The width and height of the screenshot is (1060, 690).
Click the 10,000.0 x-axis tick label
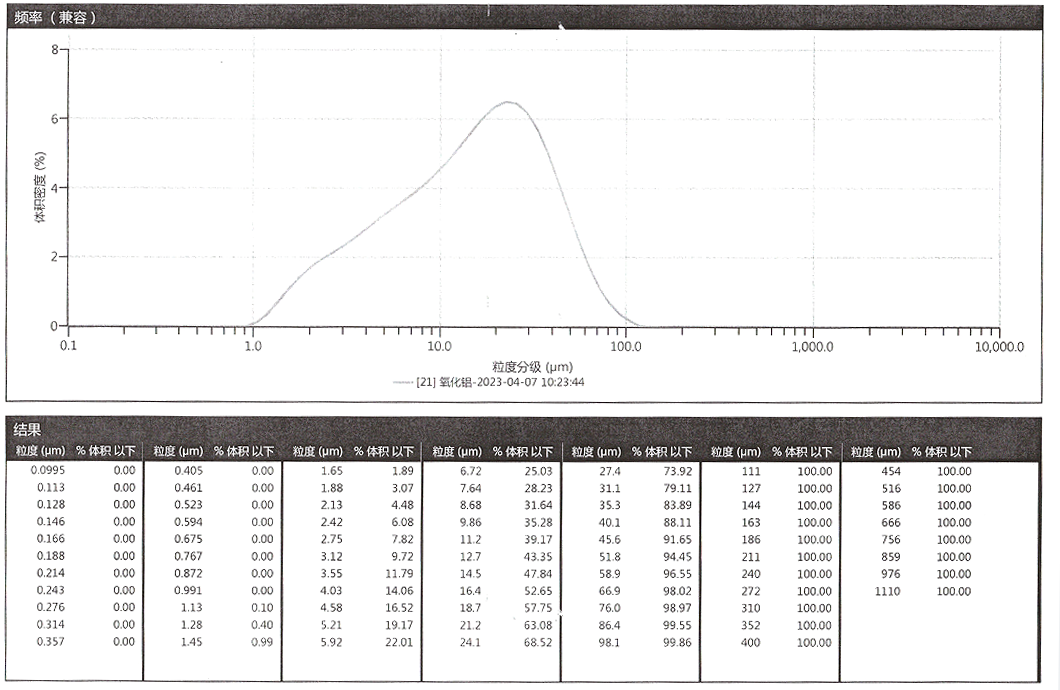(x=998, y=346)
